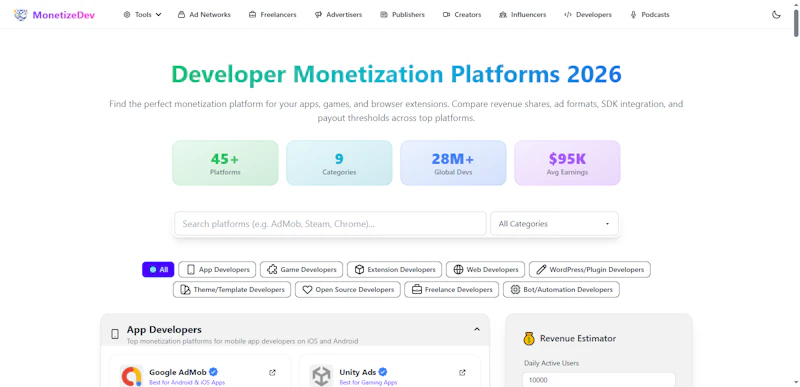Filter by Bot/Automation Developers chip
Screen dimensions: 800x387
[561, 290]
